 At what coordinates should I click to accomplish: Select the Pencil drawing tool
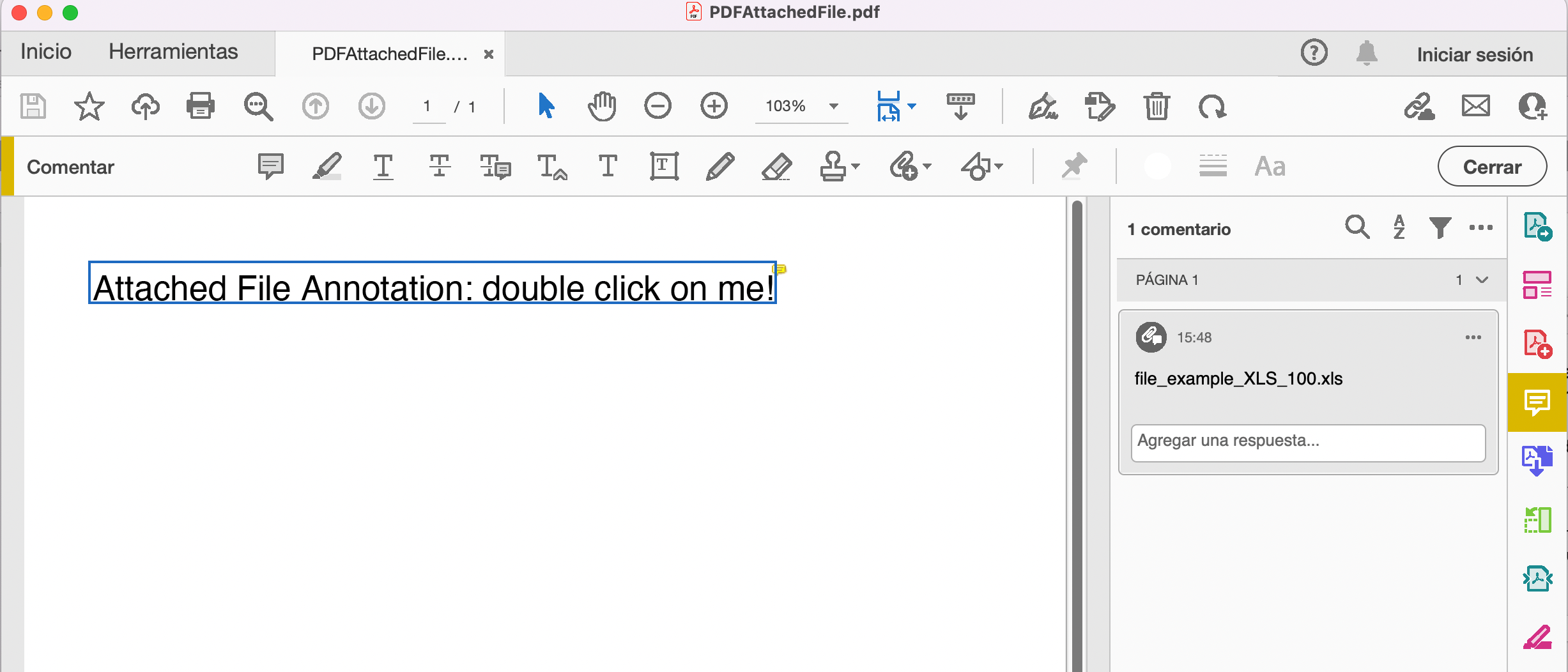[720, 167]
